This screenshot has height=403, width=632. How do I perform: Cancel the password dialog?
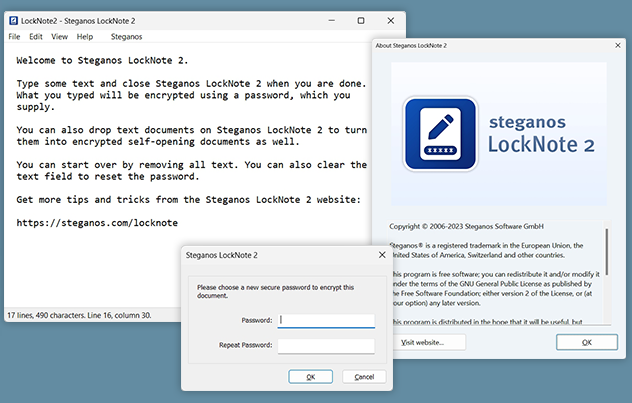pyautogui.click(x=364, y=377)
